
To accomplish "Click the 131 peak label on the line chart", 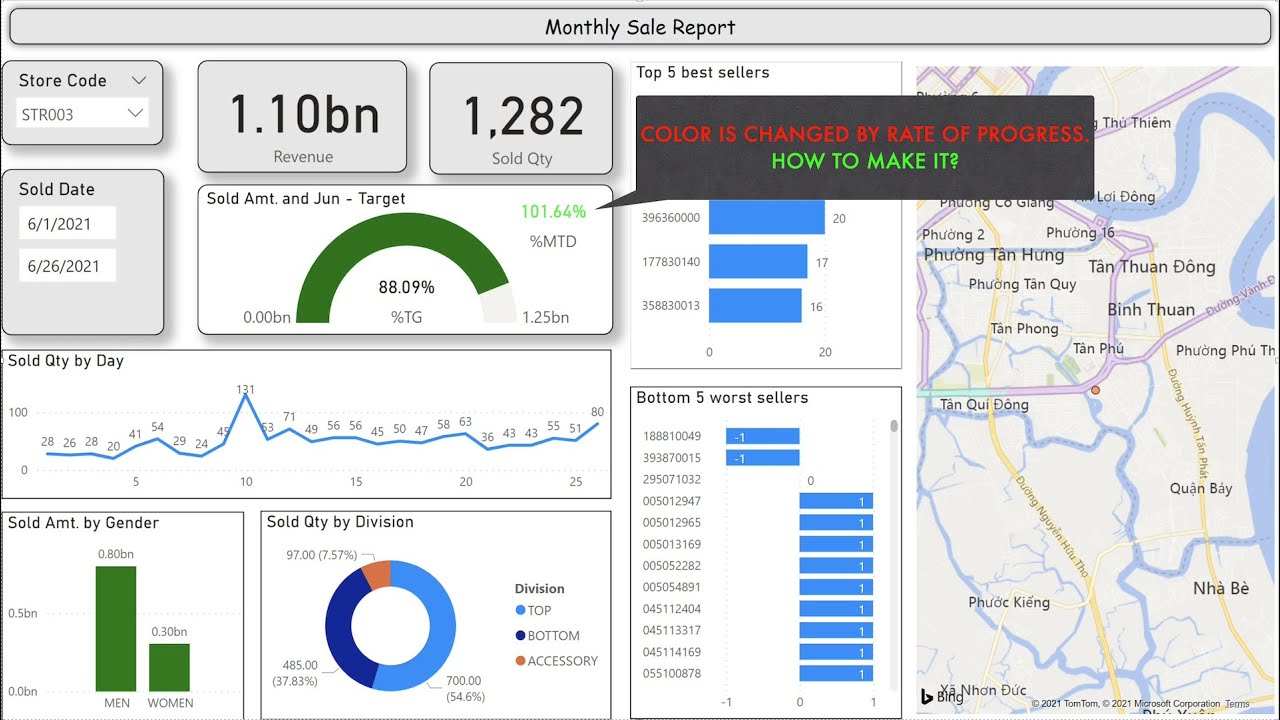I will click(246, 388).
